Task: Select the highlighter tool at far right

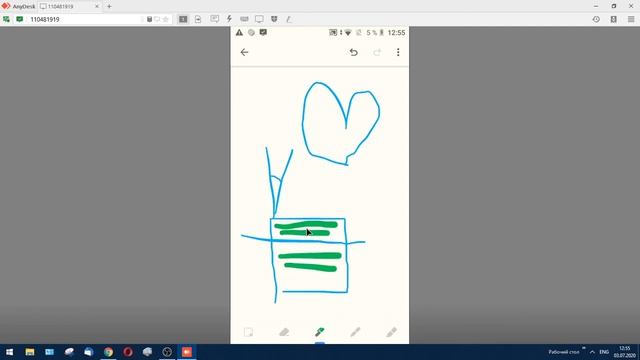Action: pyautogui.click(x=391, y=332)
